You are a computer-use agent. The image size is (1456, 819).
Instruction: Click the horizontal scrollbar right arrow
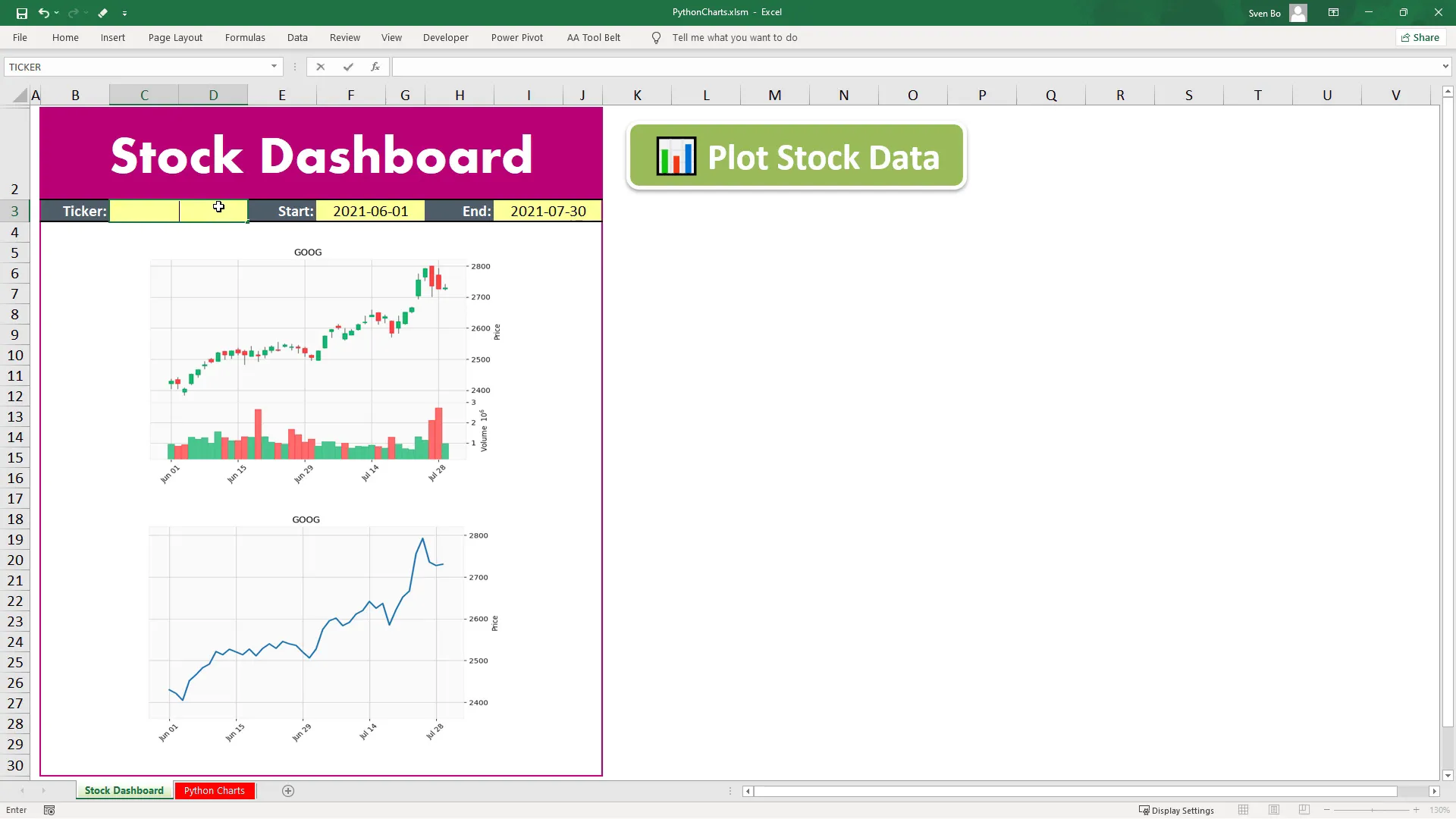1434,791
